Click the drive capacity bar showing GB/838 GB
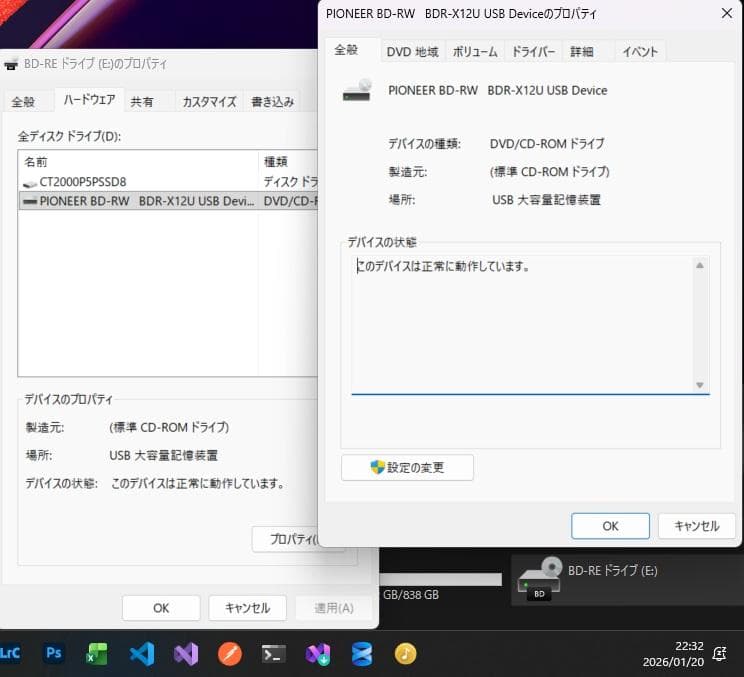The image size is (744, 677). point(440,579)
